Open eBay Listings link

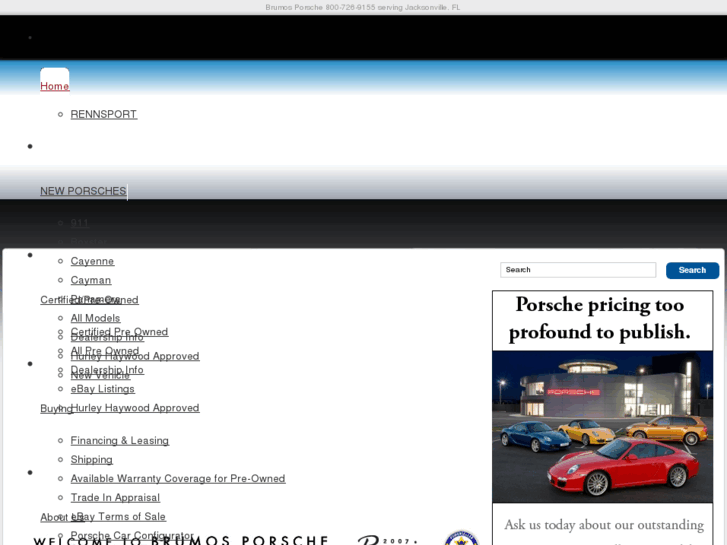(x=102, y=389)
